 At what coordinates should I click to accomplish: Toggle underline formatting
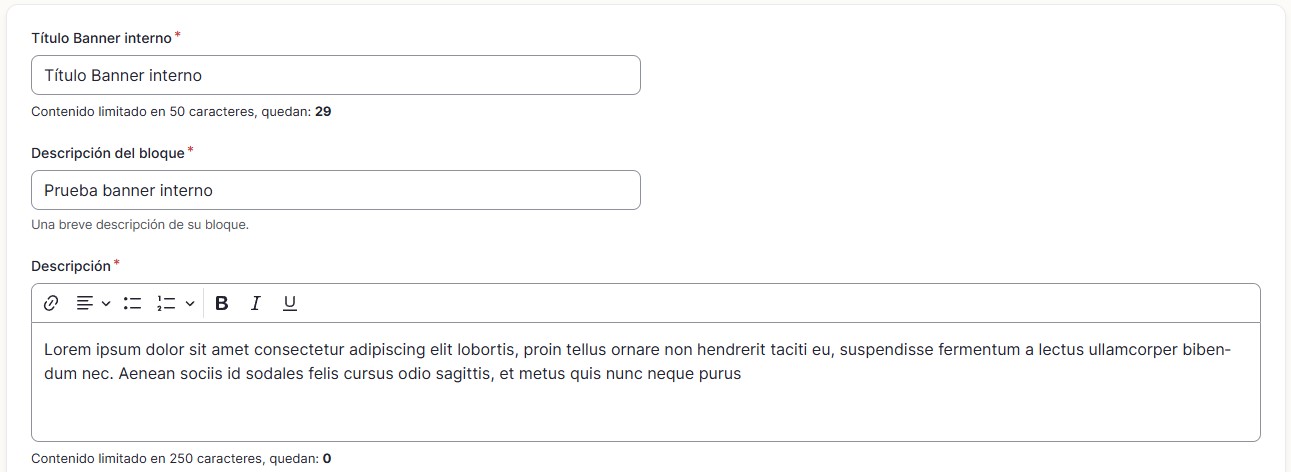[x=290, y=303]
